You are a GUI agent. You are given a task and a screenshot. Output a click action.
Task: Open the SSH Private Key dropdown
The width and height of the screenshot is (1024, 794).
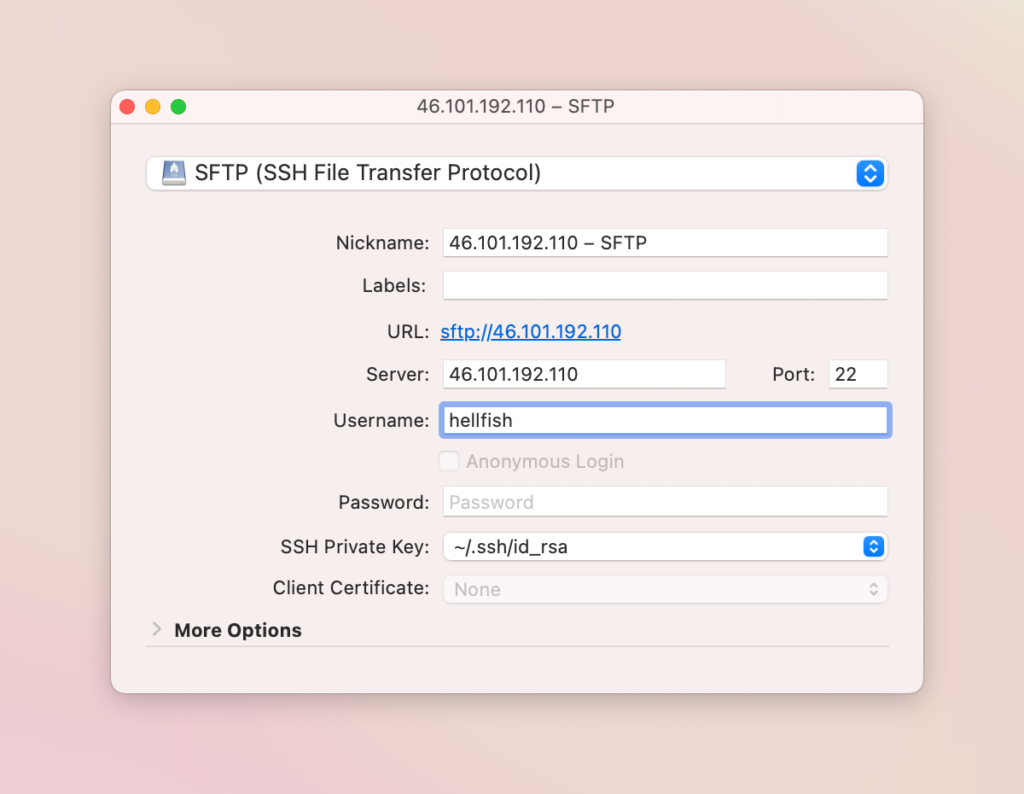pos(872,547)
